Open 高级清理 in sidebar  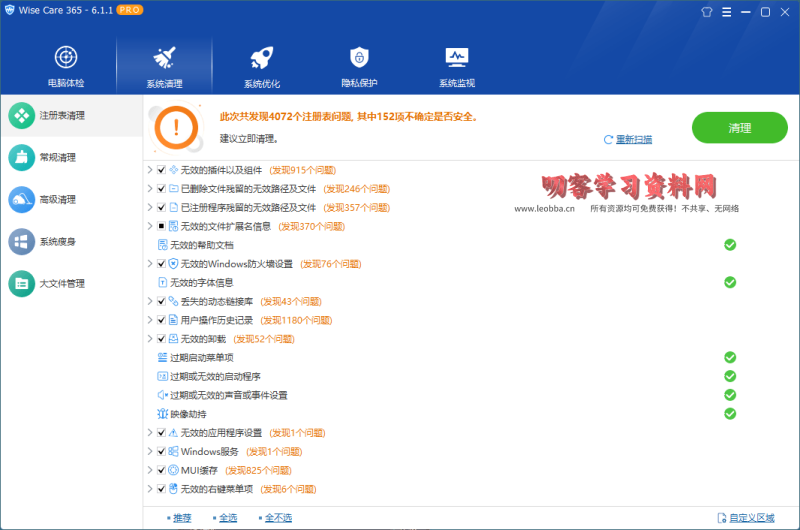71,199
